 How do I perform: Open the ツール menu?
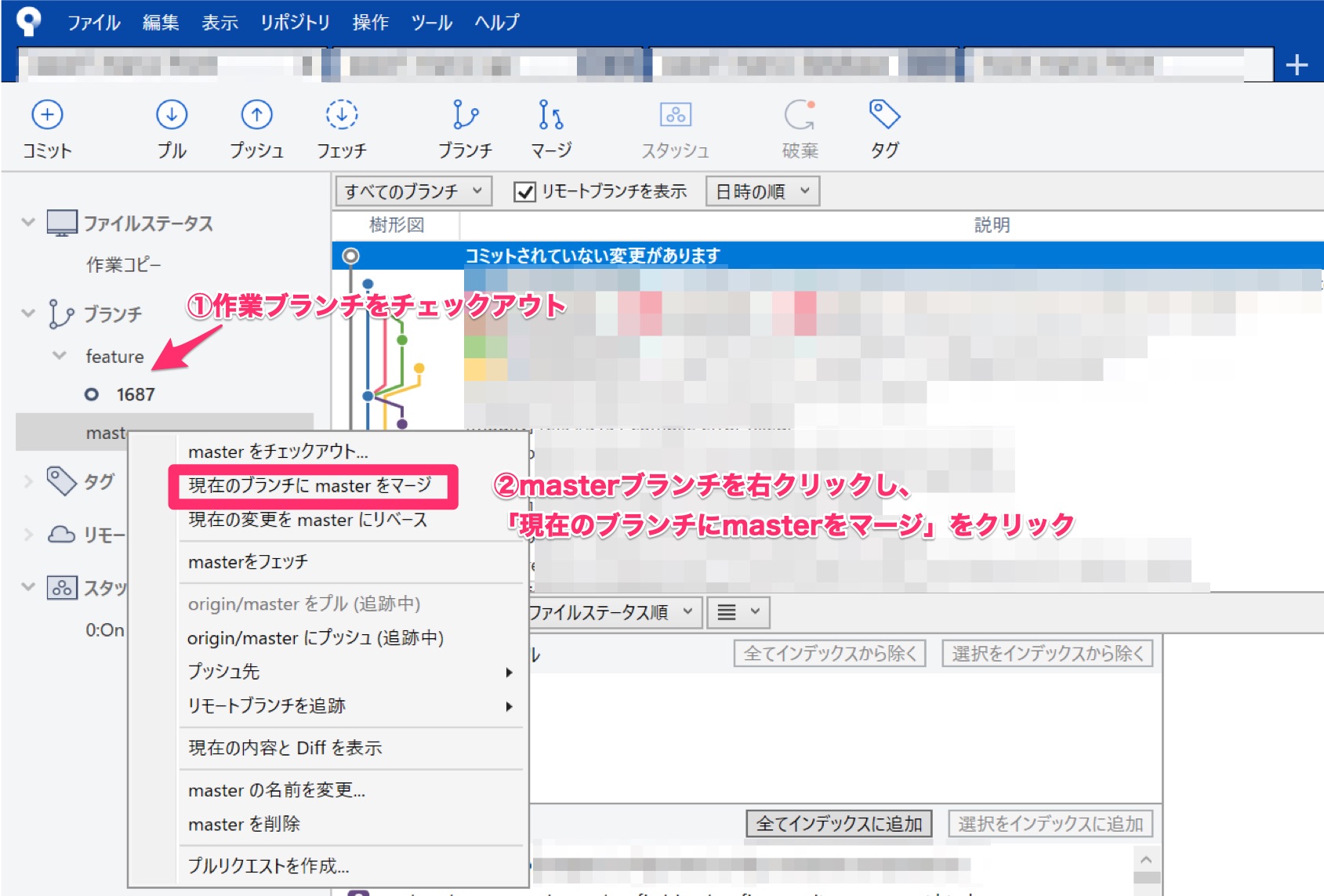pos(432,23)
